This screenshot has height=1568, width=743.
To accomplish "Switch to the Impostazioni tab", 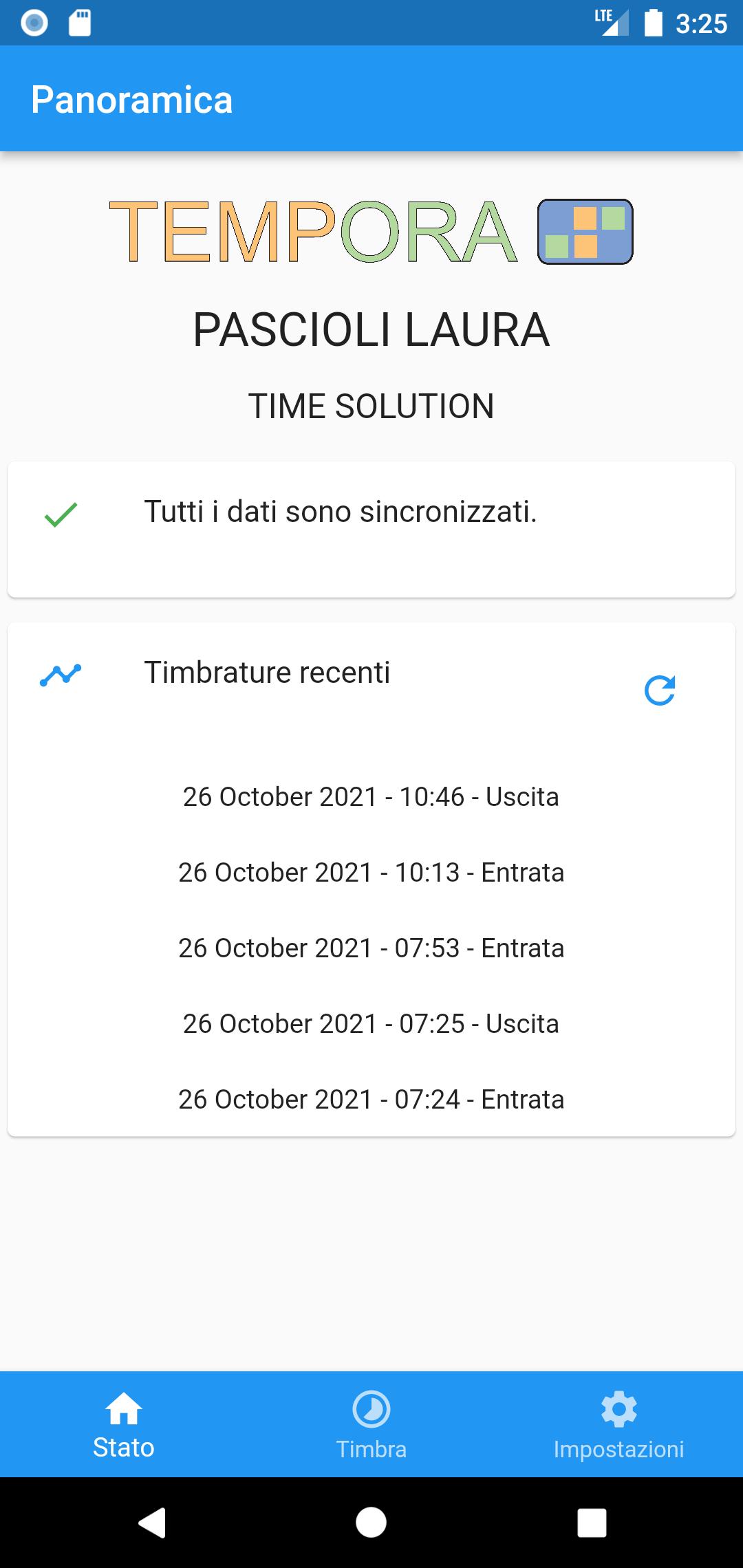I will (x=619, y=1424).
